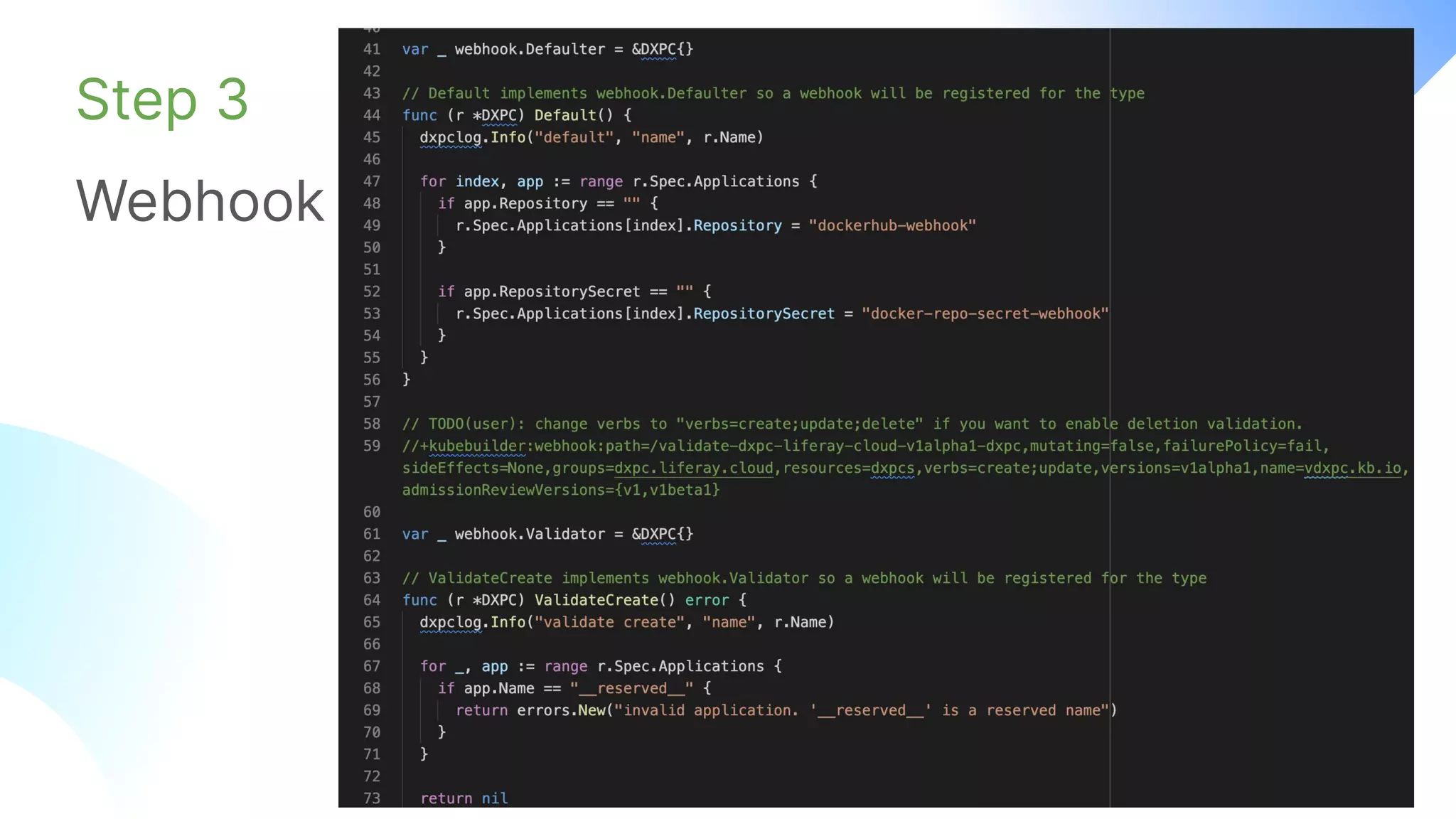The height and width of the screenshot is (819, 1456).
Task: Click the '.RepositorySecret' field on line 53
Action: 760,314
